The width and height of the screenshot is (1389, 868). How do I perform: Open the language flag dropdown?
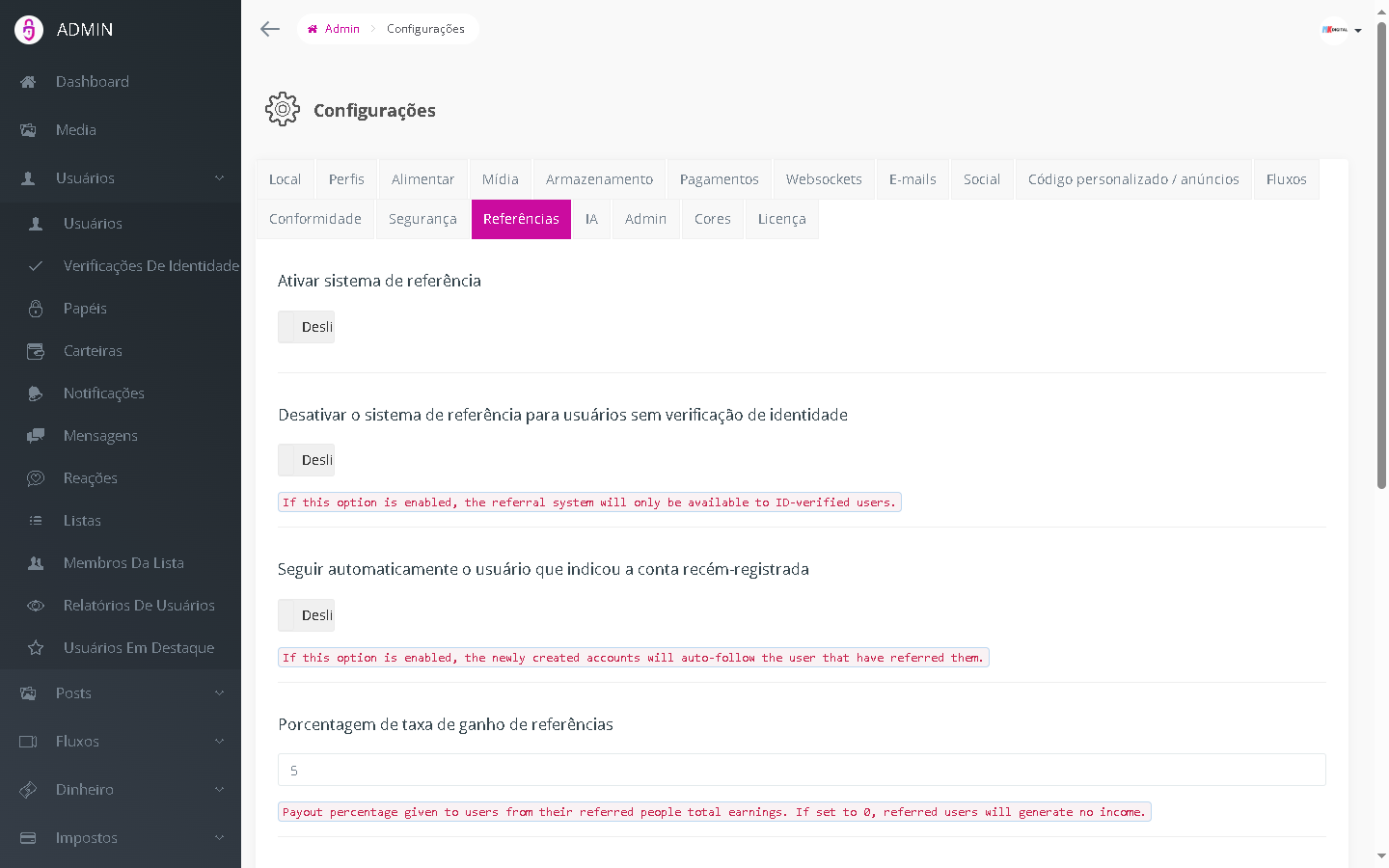coord(1342,30)
